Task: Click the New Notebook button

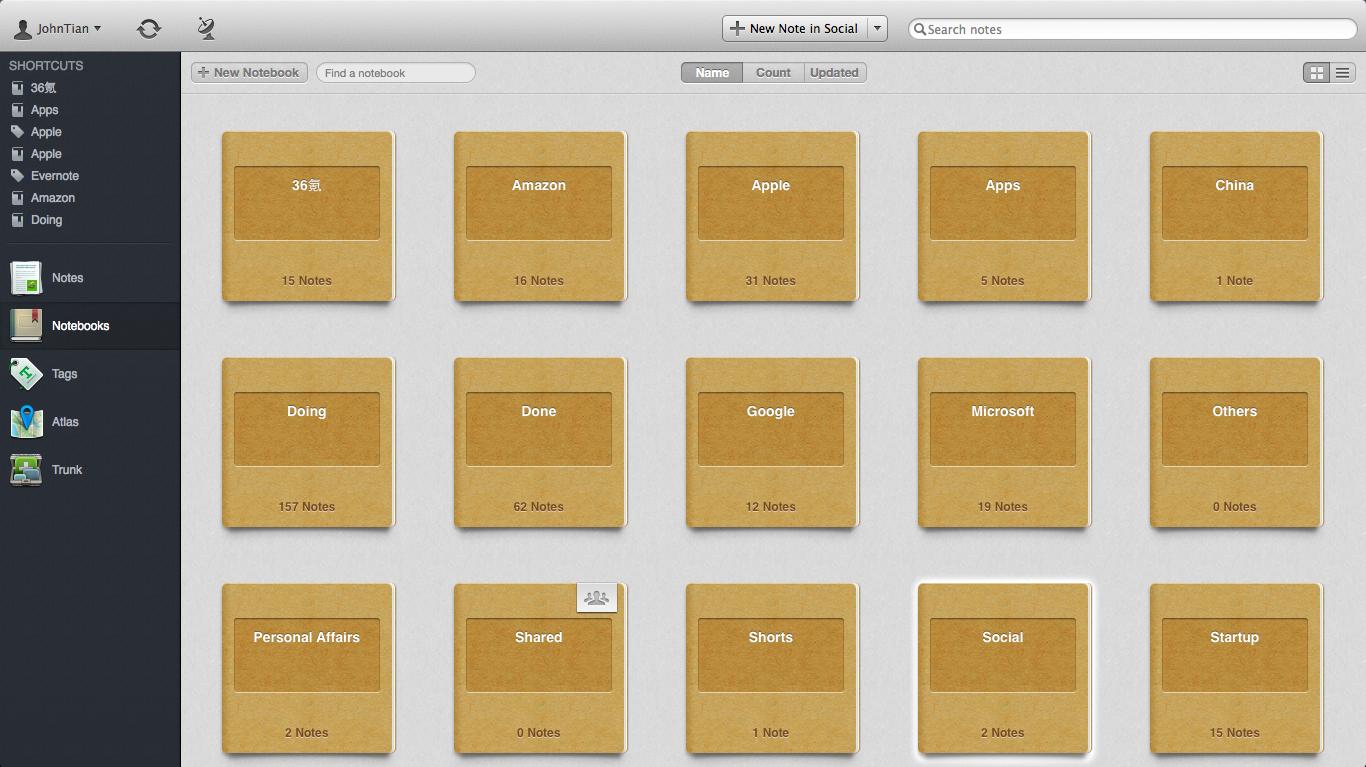Action: click(249, 72)
